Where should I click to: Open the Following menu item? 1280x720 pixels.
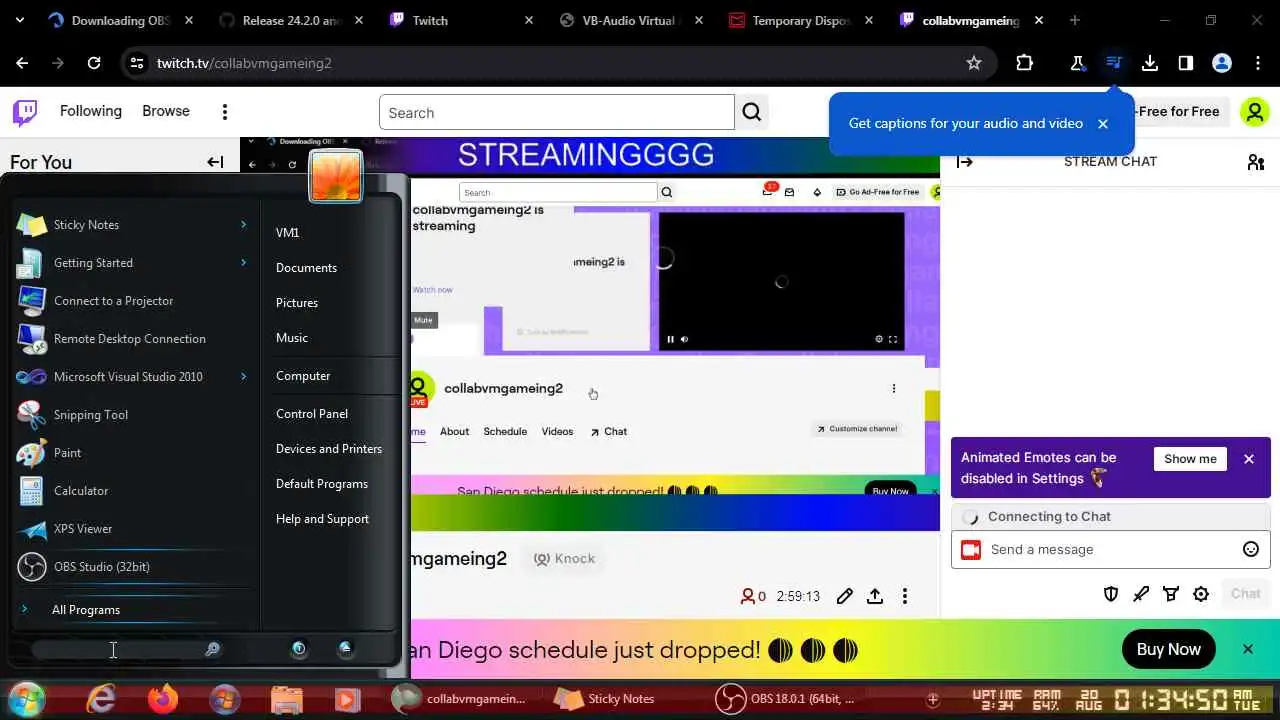[91, 111]
